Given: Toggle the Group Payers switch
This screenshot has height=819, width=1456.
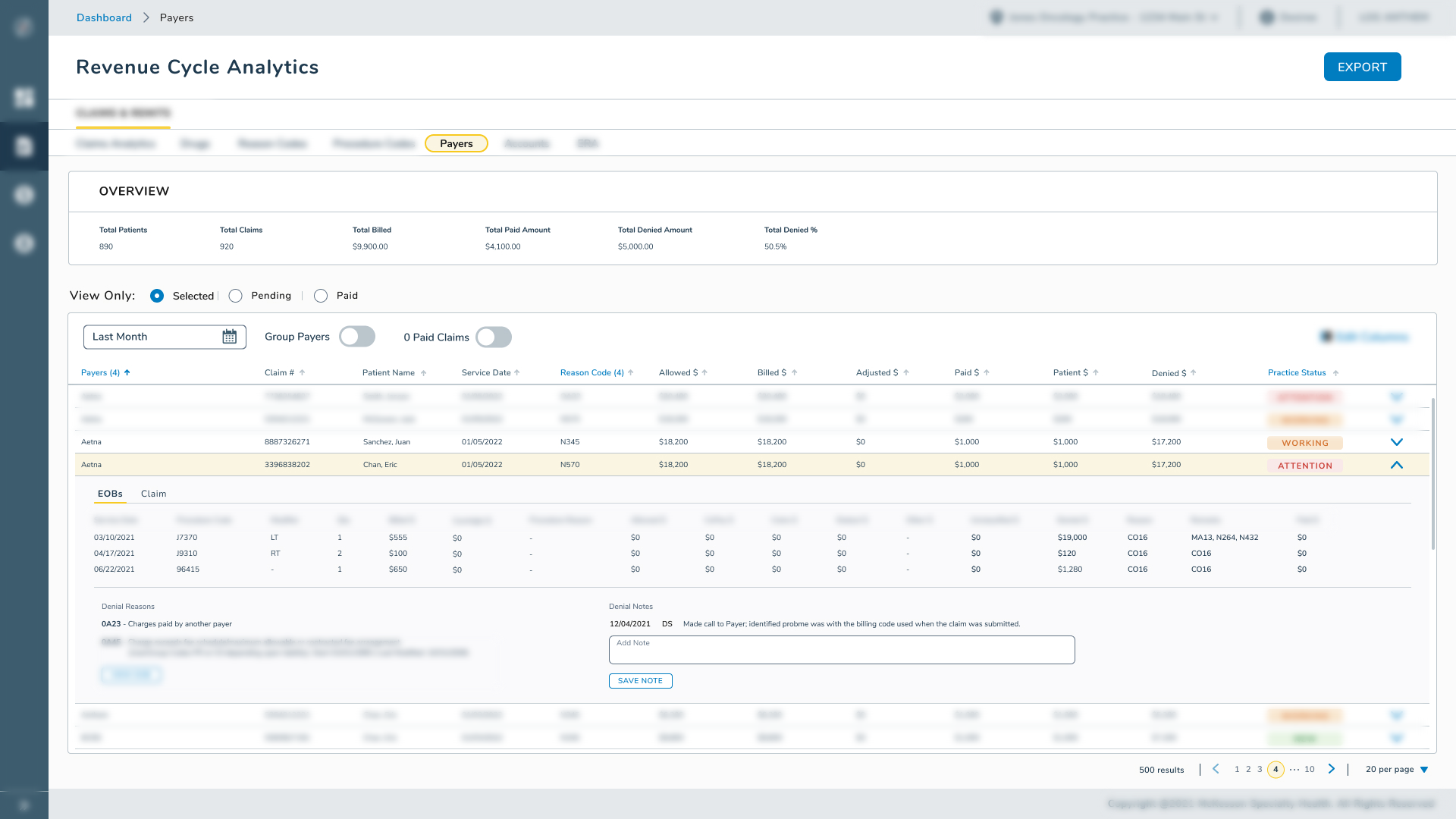Looking at the screenshot, I should (357, 337).
